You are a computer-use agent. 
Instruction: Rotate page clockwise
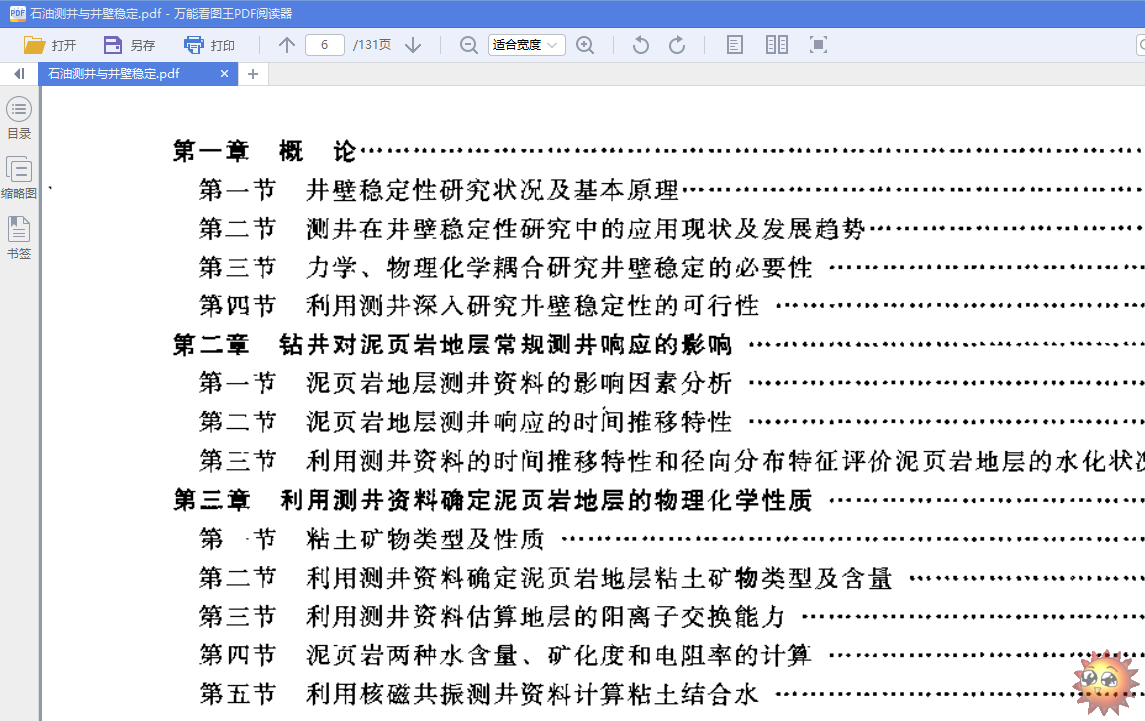[677, 45]
